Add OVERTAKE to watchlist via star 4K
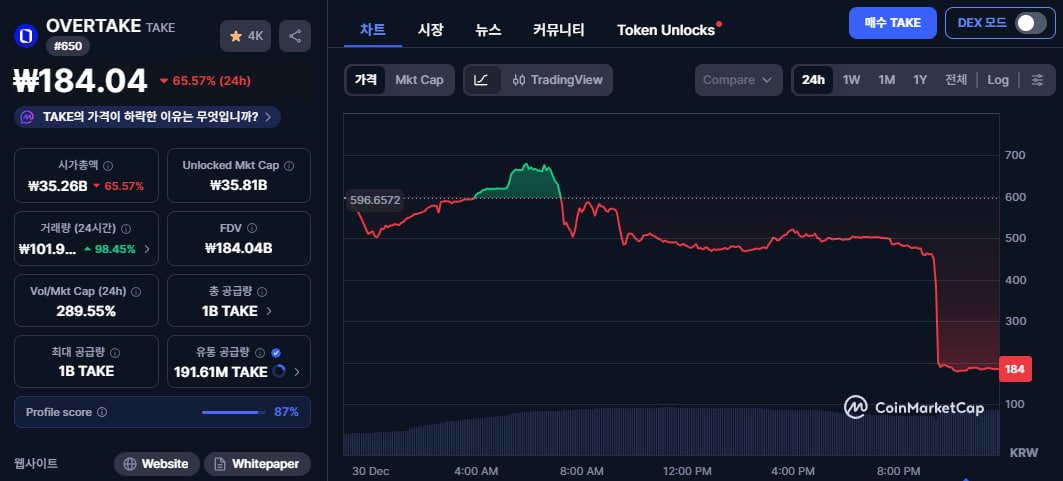Image resolution: width=1063 pixels, height=481 pixels. tap(245, 36)
